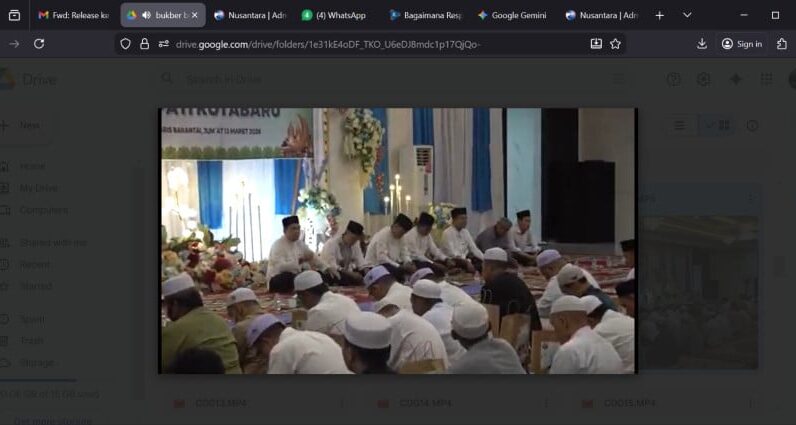The image size is (796, 425).
Task: Open the Firefox downloads panel
Action: click(x=702, y=44)
